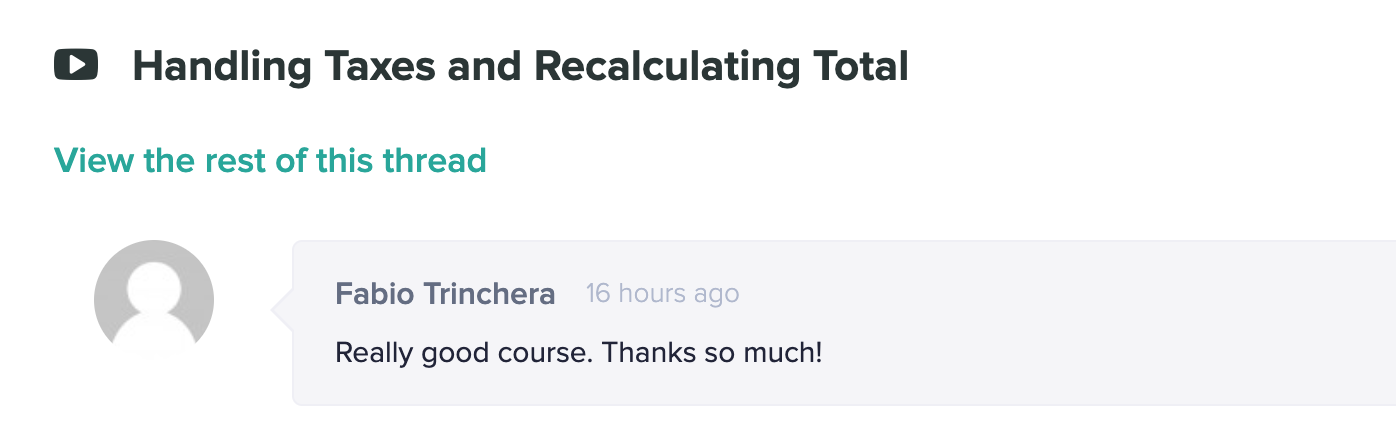This screenshot has height=434, width=1396.
Task: Click View the rest of this thread
Action: pyautogui.click(x=270, y=160)
